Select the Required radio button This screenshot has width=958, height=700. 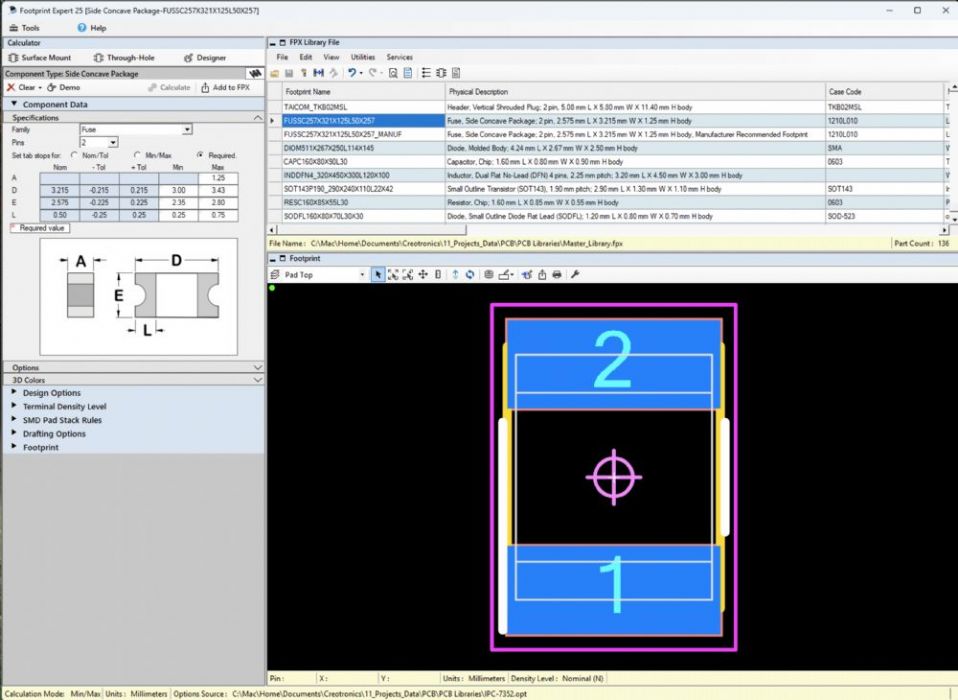[201, 155]
